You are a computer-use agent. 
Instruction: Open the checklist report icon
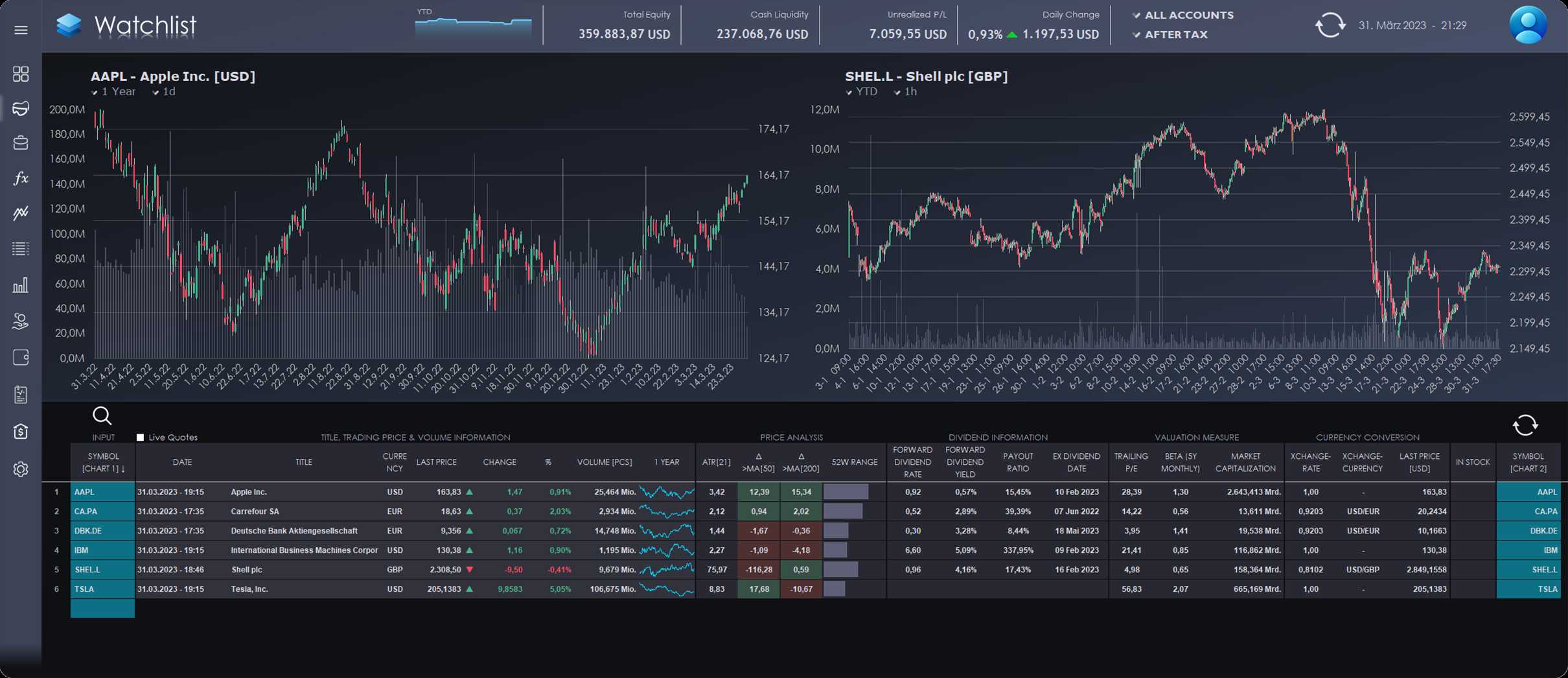(x=21, y=395)
